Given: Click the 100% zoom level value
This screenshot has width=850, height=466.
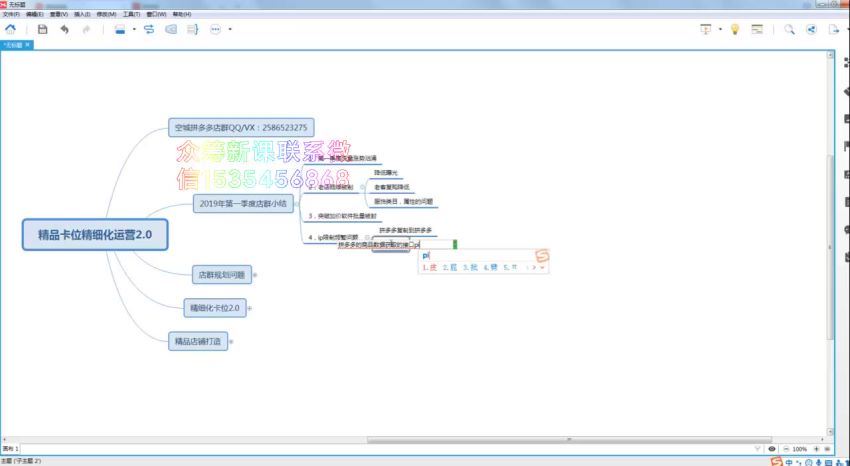Looking at the screenshot, I should (x=800, y=449).
